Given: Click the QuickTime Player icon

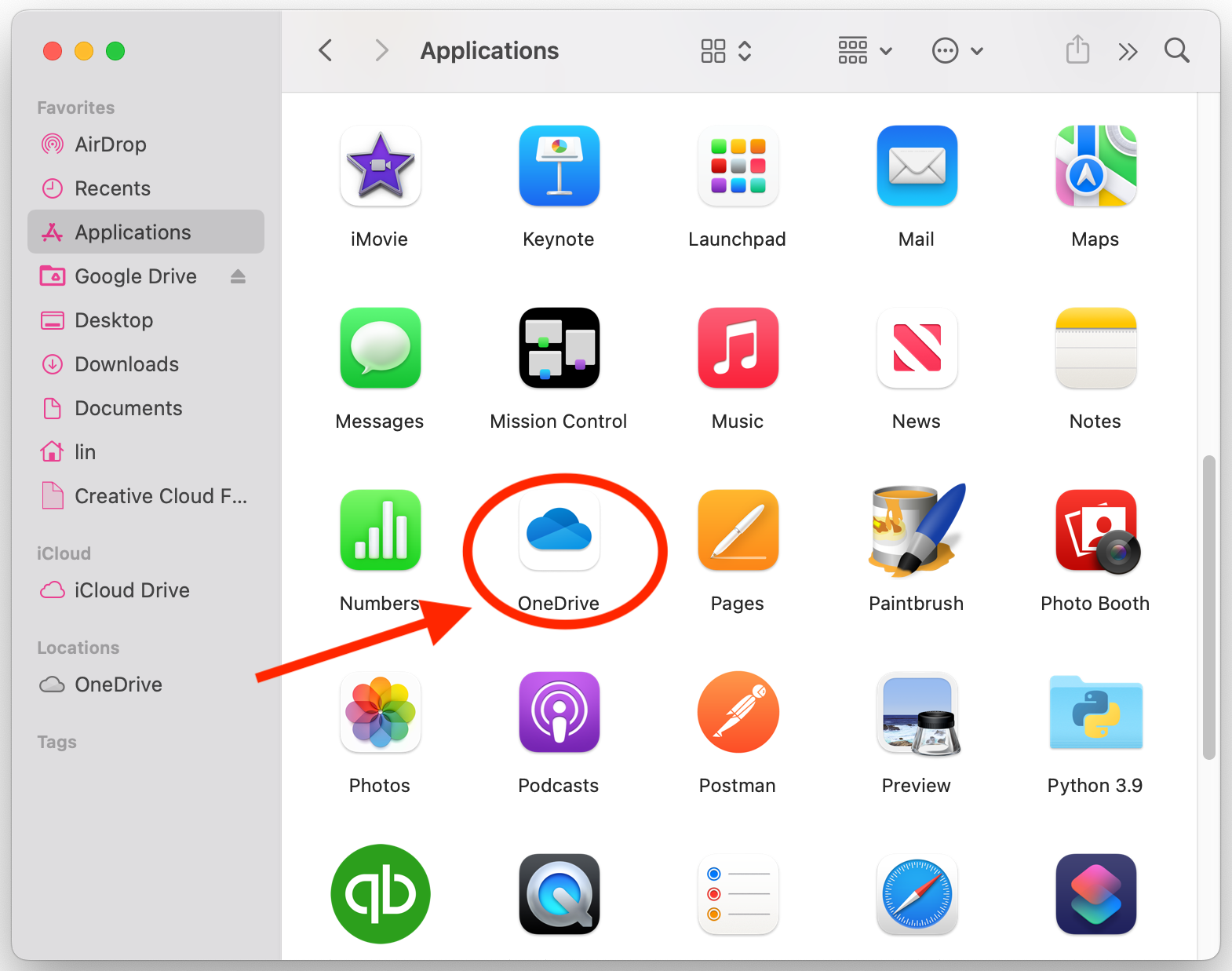Looking at the screenshot, I should 560,894.
